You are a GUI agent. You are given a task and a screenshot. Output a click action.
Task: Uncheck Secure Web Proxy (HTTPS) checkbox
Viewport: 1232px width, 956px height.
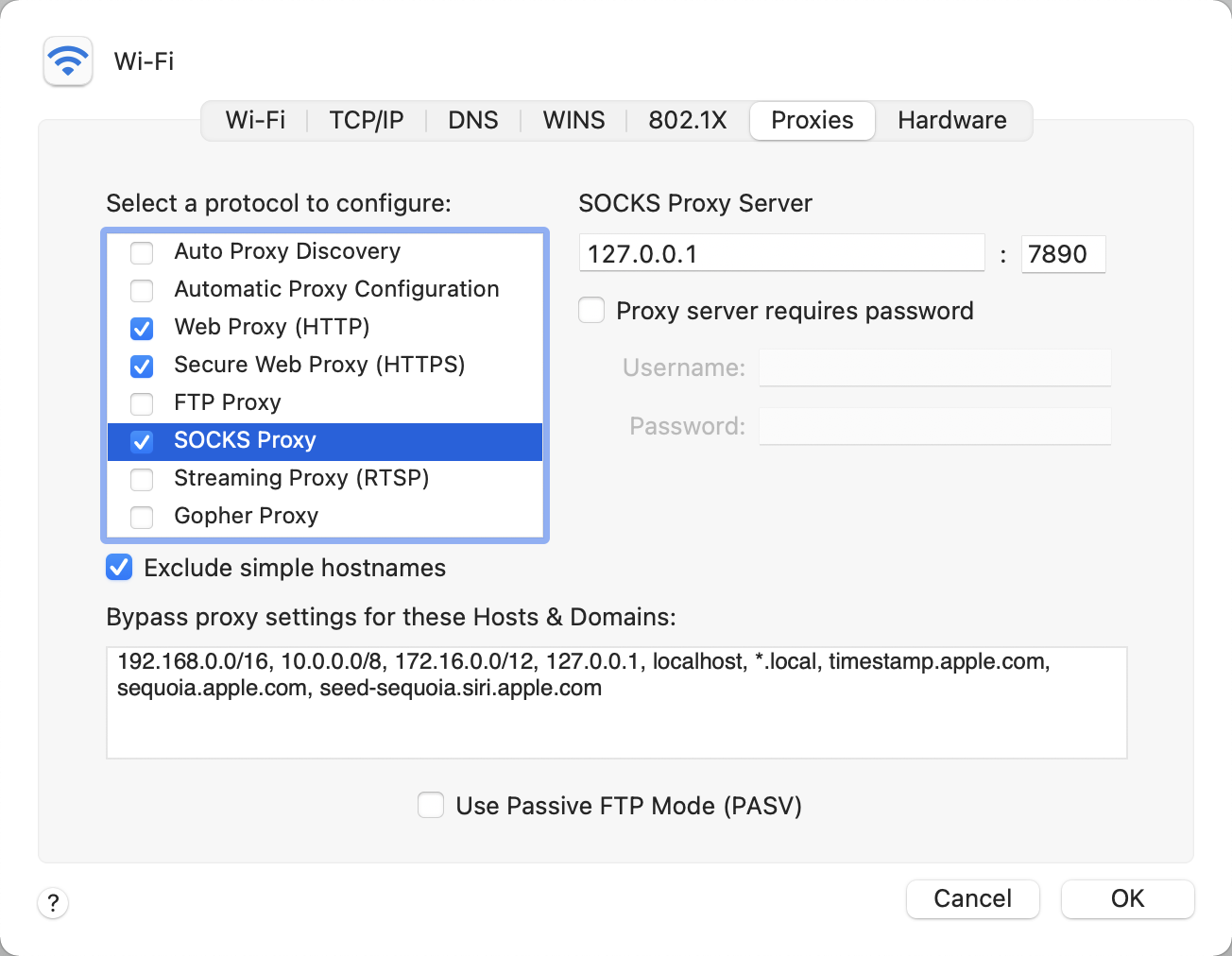pos(142,366)
